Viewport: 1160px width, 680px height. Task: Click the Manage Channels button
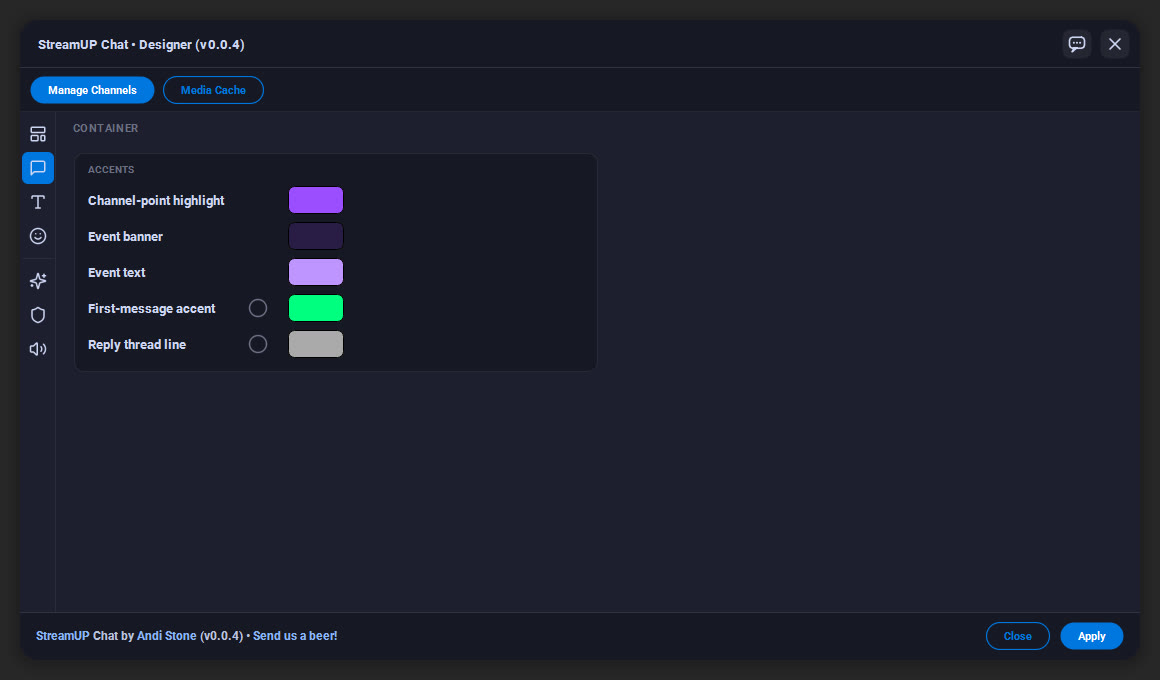coord(92,90)
